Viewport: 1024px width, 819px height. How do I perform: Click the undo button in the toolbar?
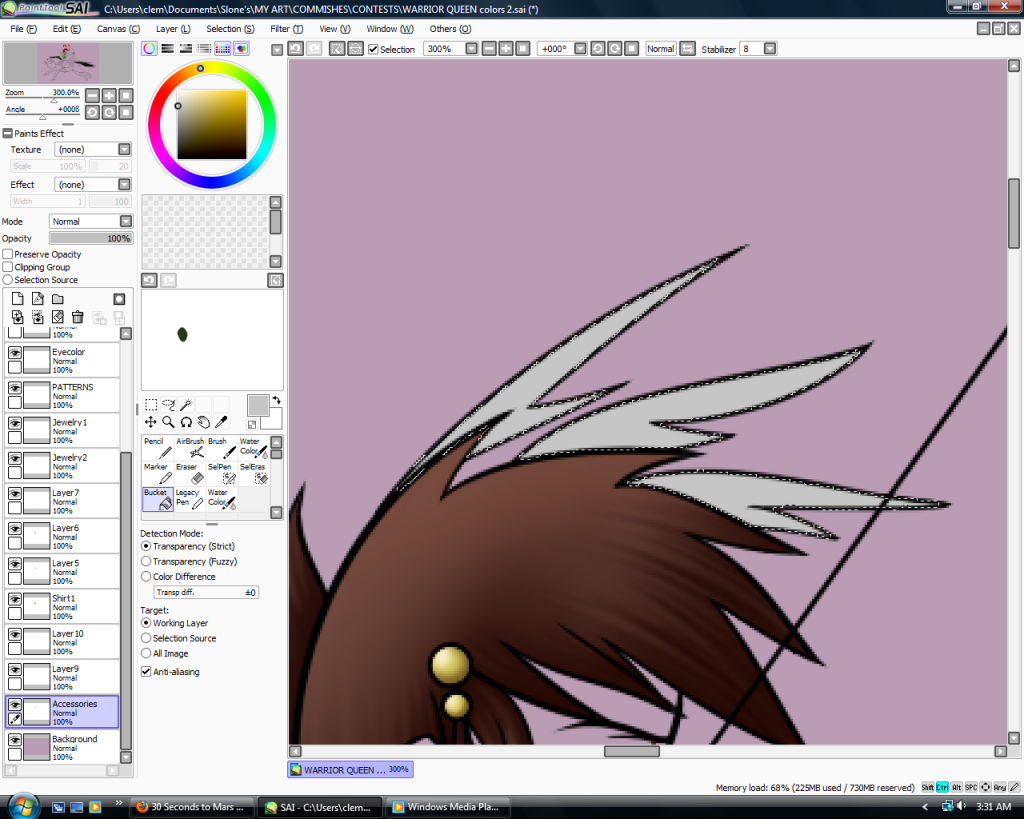[296, 49]
